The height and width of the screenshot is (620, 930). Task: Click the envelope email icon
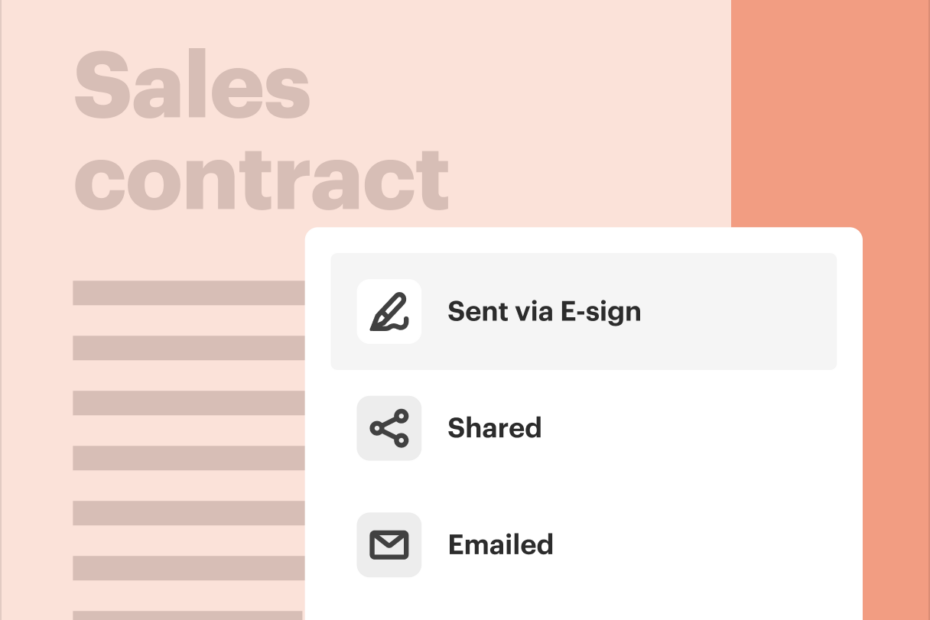[x=389, y=545]
